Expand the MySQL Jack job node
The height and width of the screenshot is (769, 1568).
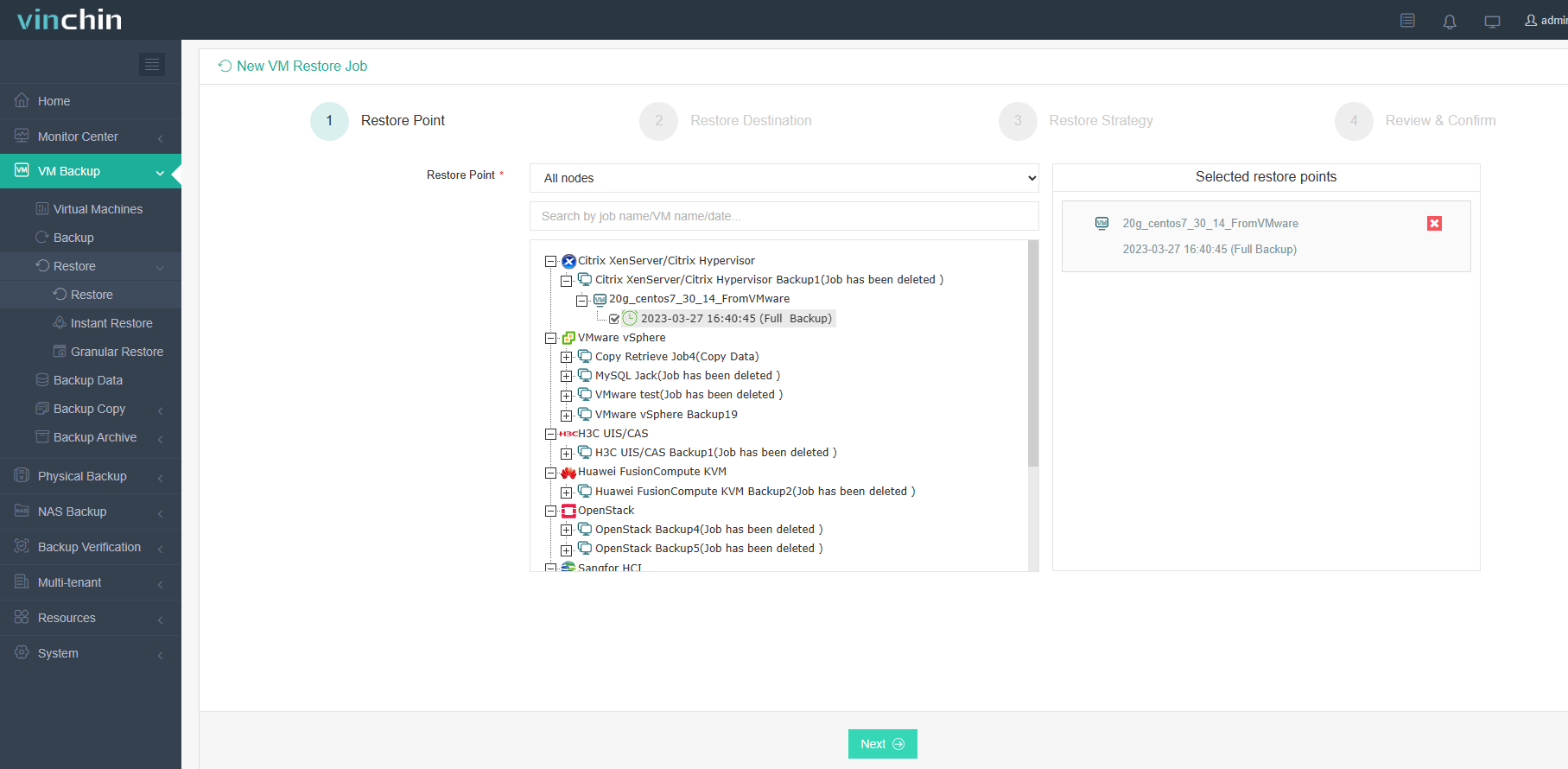pos(566,376)
